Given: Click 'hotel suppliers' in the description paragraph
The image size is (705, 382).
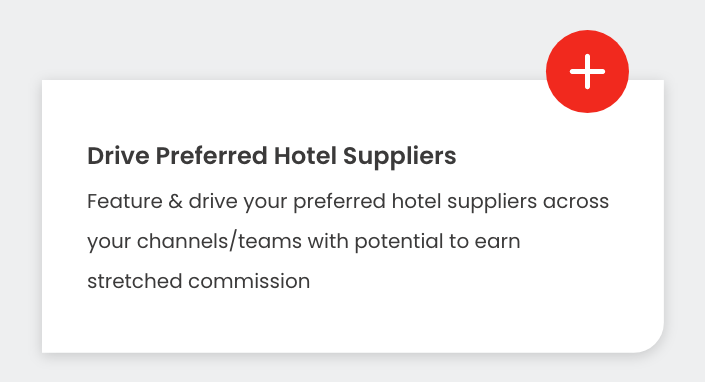Looking at the screenshot, I should pos(464,201).
